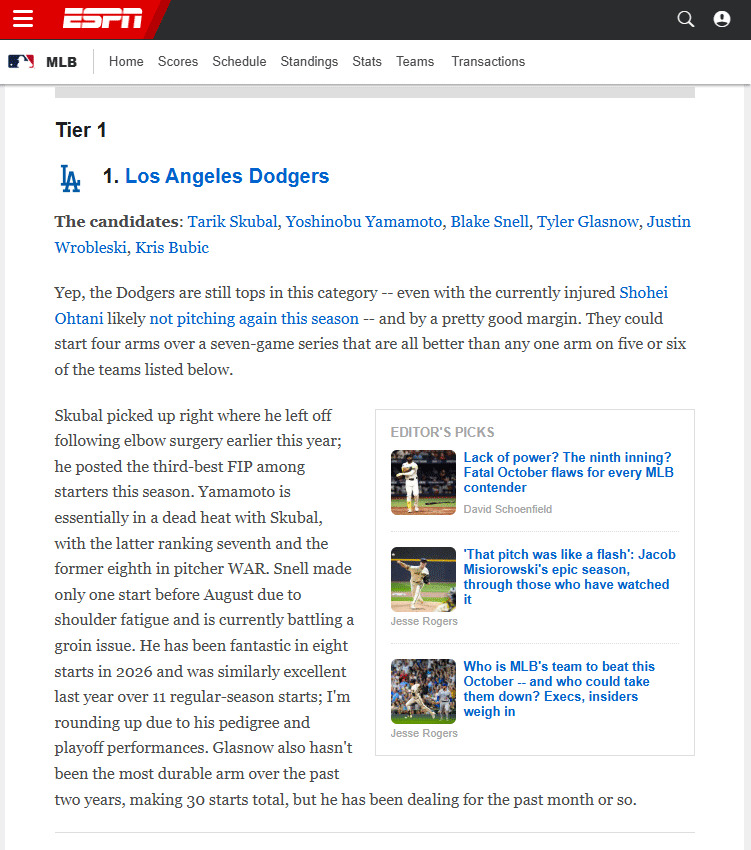This screenshot has width=751, height=850.
Task: Click the MLB league logo icon
Action: point(21,62)
